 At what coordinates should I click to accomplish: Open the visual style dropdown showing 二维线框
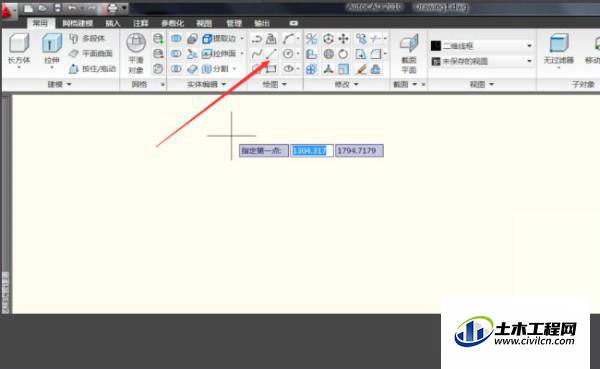pos(481,46)
